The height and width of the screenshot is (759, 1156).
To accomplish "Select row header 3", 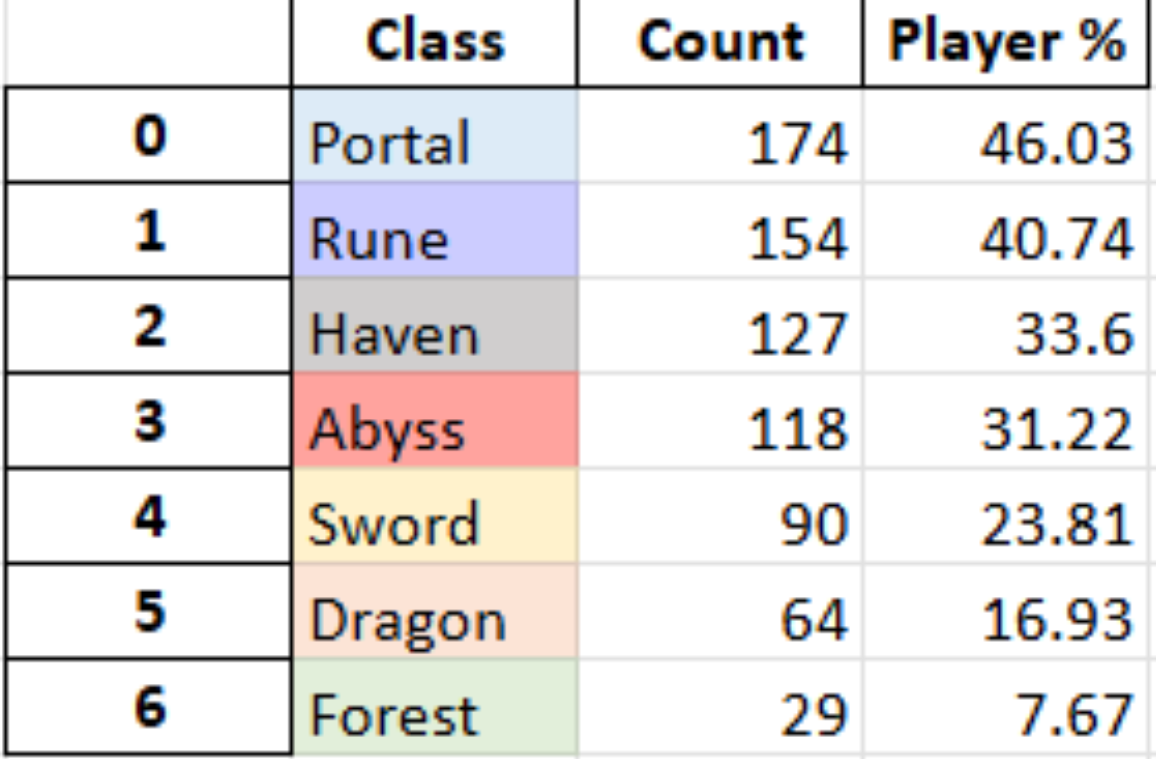I will [x=148, y=421].
